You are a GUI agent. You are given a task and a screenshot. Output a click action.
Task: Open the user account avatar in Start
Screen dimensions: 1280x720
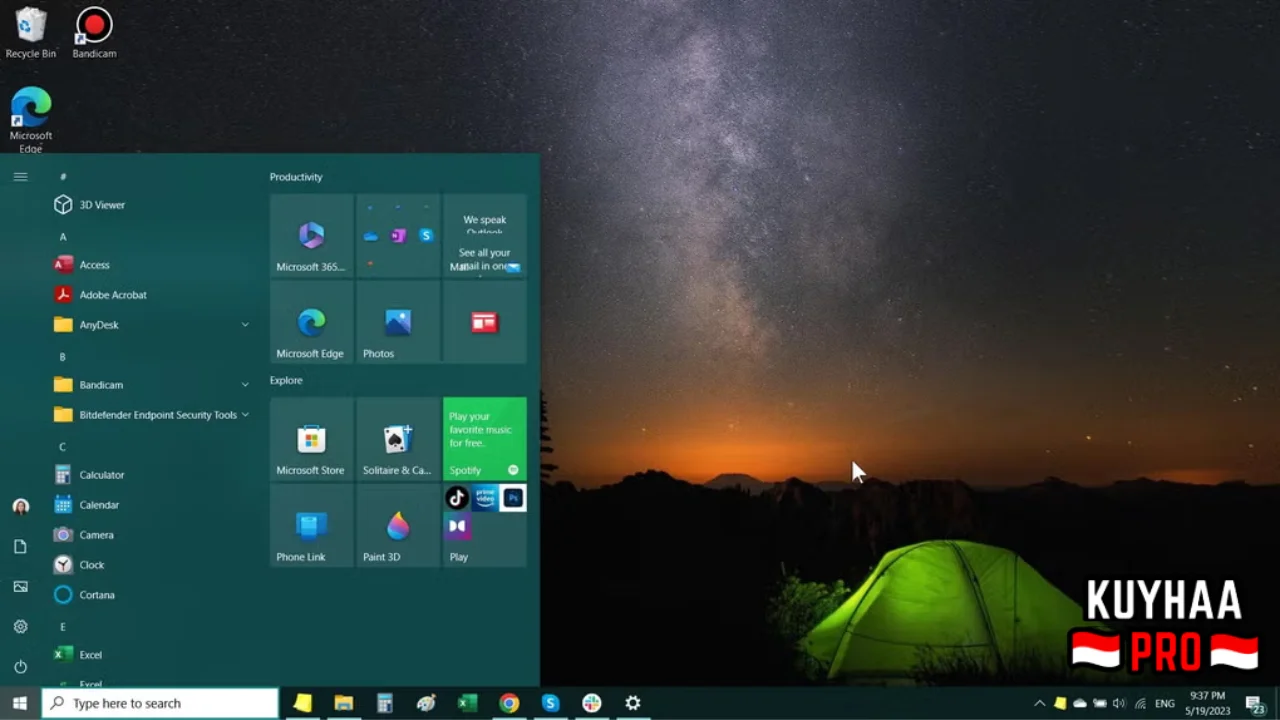pos(20,507)
